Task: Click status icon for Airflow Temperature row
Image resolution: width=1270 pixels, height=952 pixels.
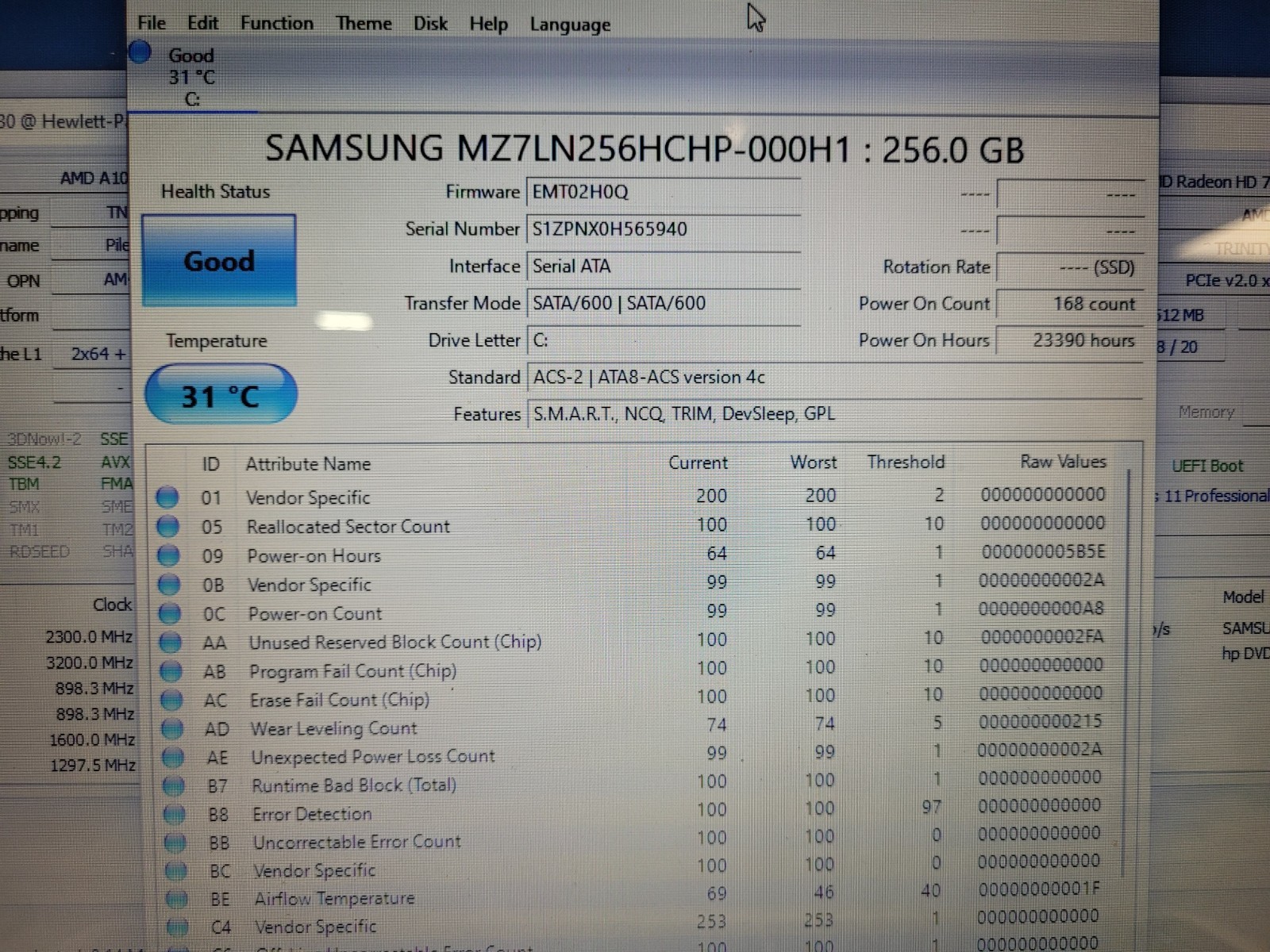Action: pos(177,899)
